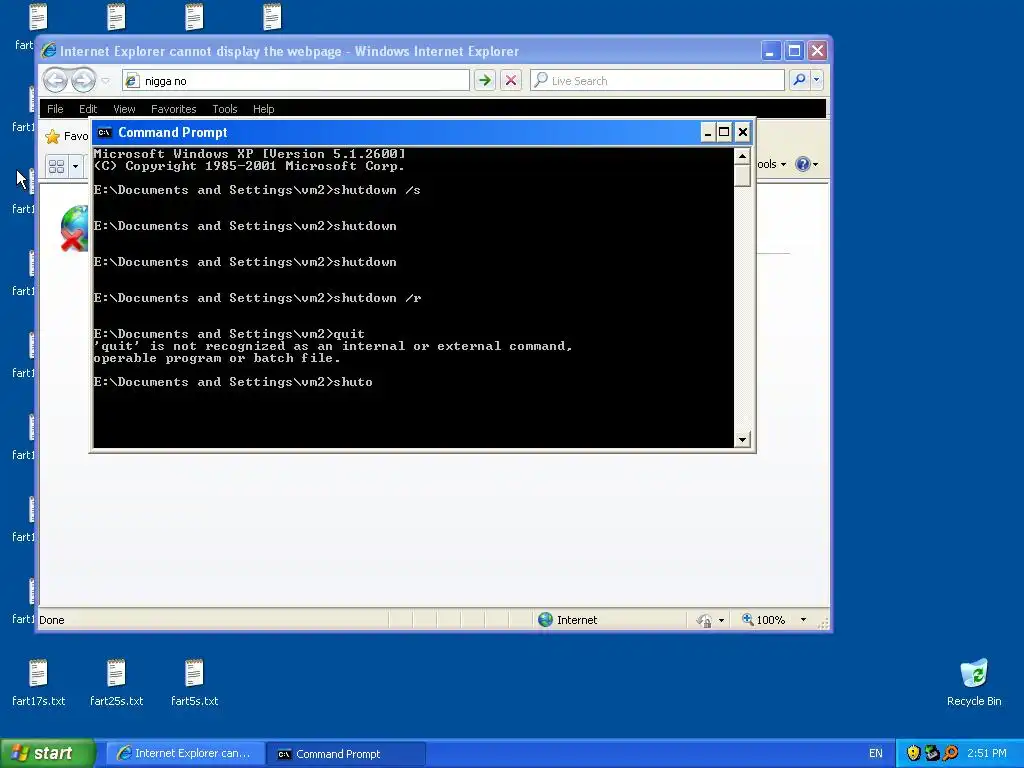Click the Back arrow in Internet Explorer
The image size is (1024, 768).
[56, 80]
